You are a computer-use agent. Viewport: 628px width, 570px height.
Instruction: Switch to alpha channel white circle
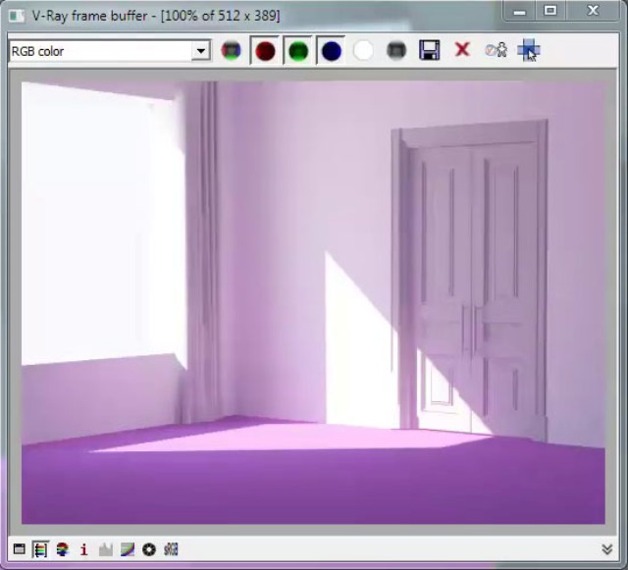point(363,51)
